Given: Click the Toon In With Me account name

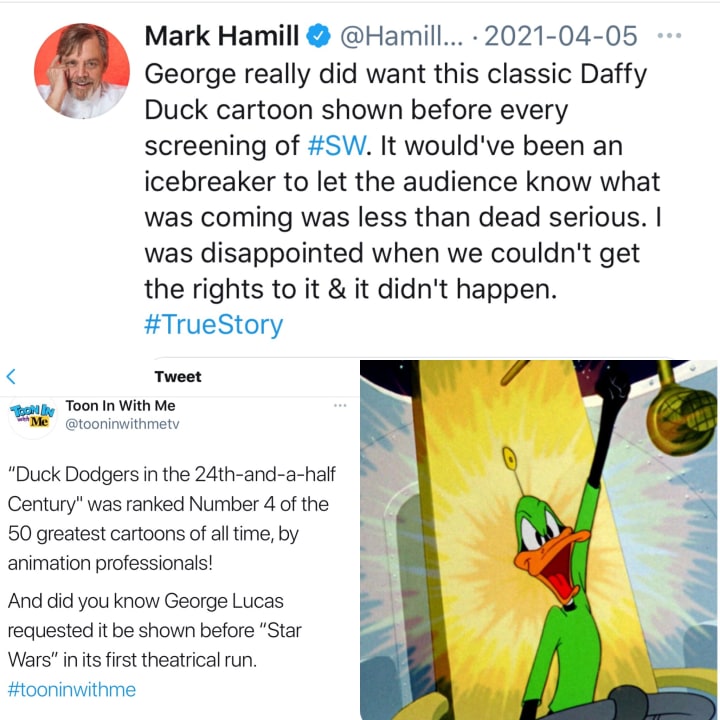Looking at the screenshot, I should [x=120, y=405].
